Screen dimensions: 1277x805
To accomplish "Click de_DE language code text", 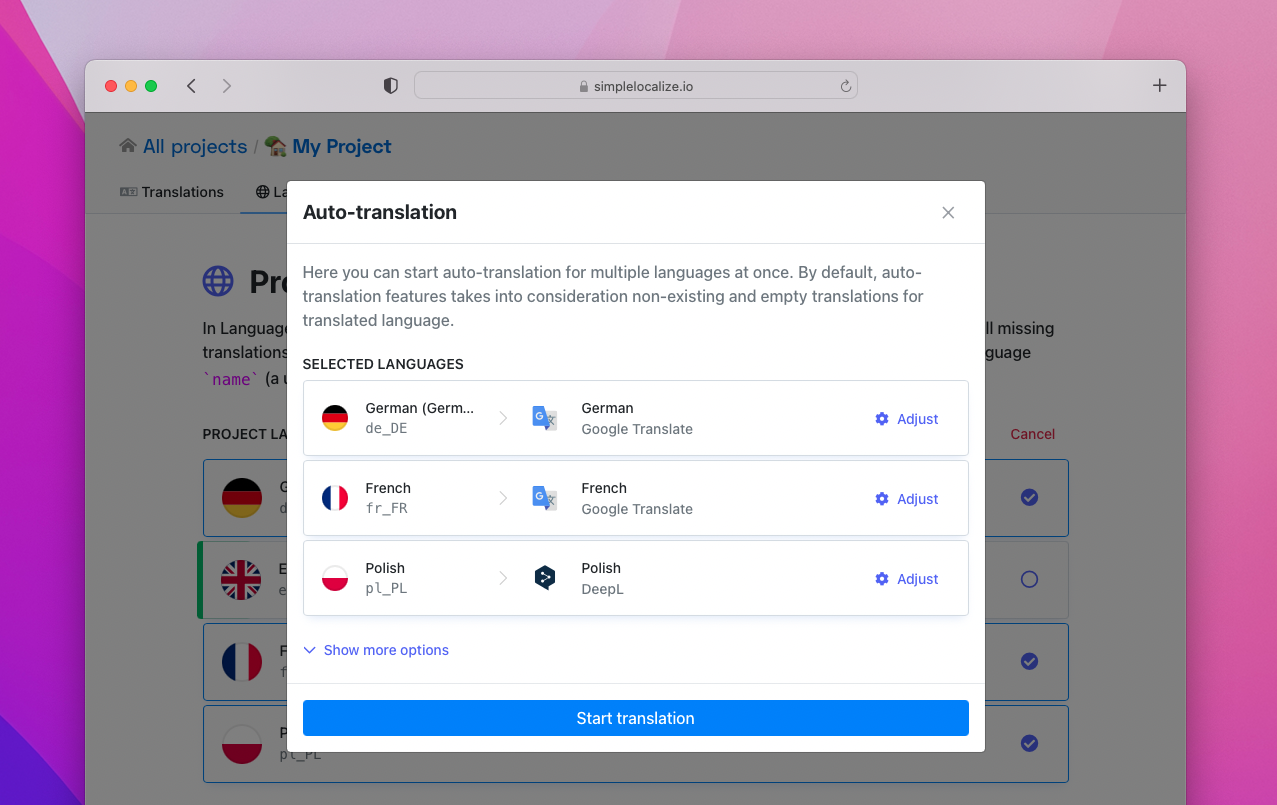I will tap(387, 429).
